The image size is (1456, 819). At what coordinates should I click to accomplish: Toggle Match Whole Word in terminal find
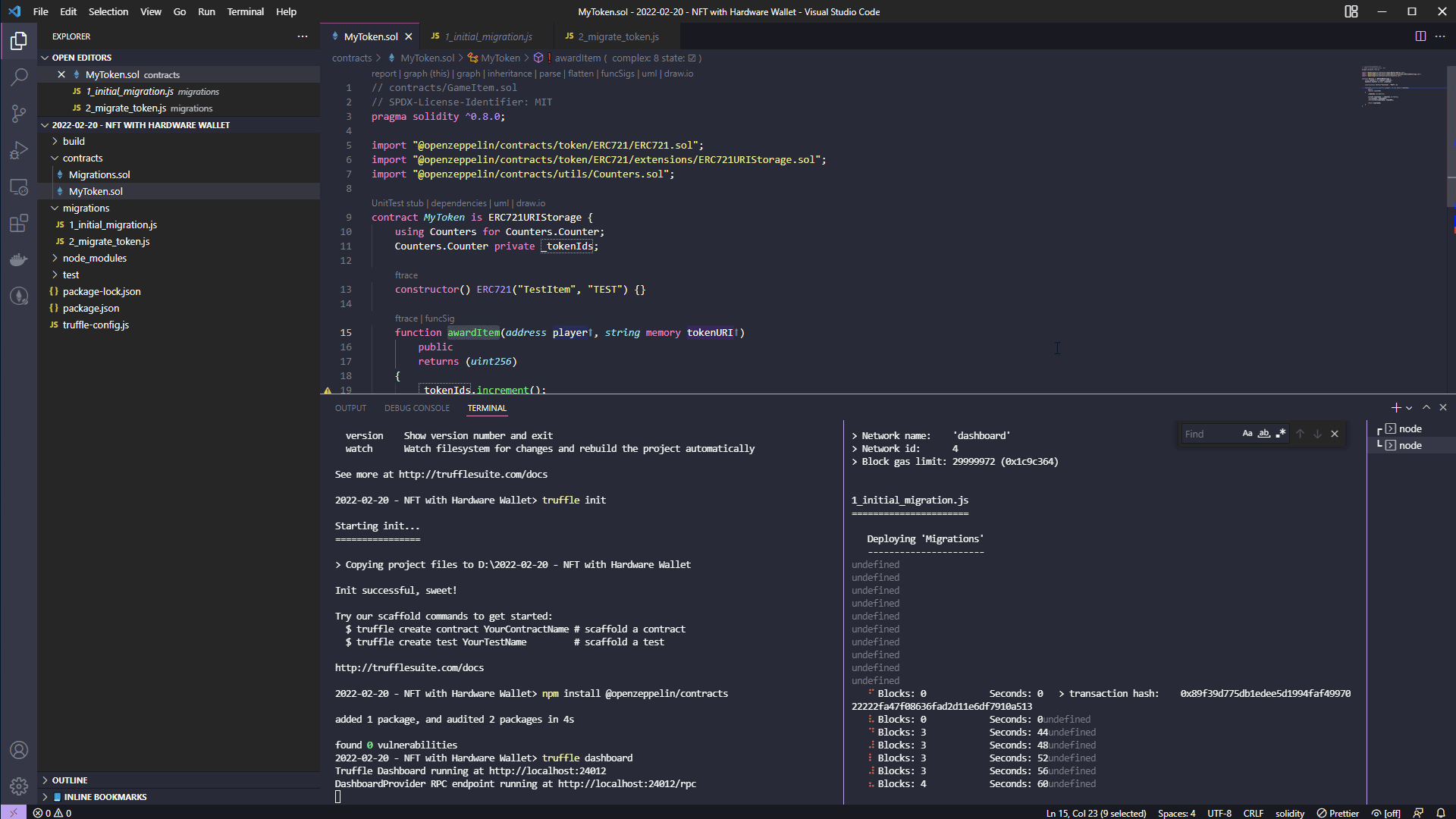(1264, 434)
